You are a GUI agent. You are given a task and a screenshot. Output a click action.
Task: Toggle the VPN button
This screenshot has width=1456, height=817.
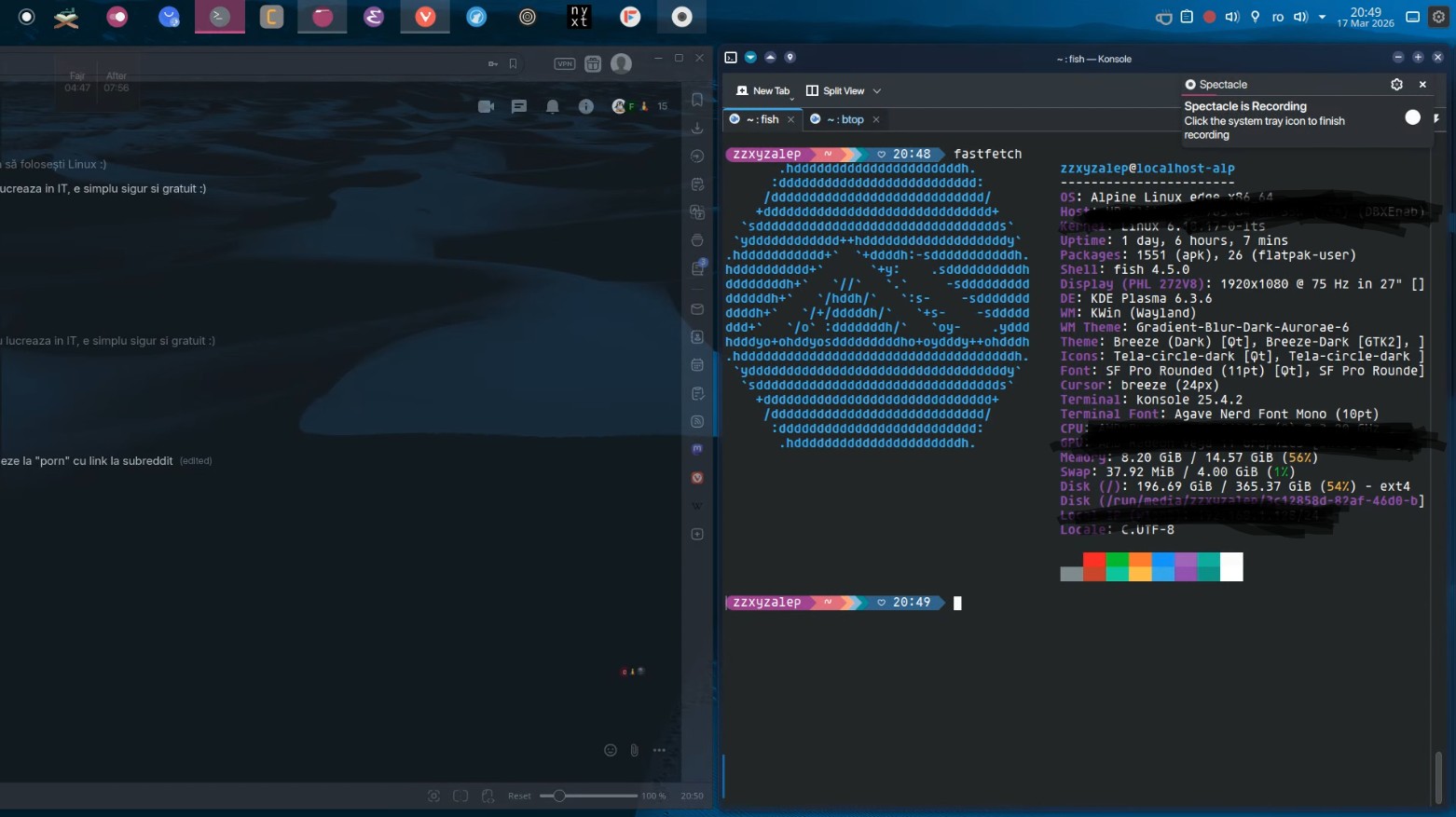click(565, 63)
